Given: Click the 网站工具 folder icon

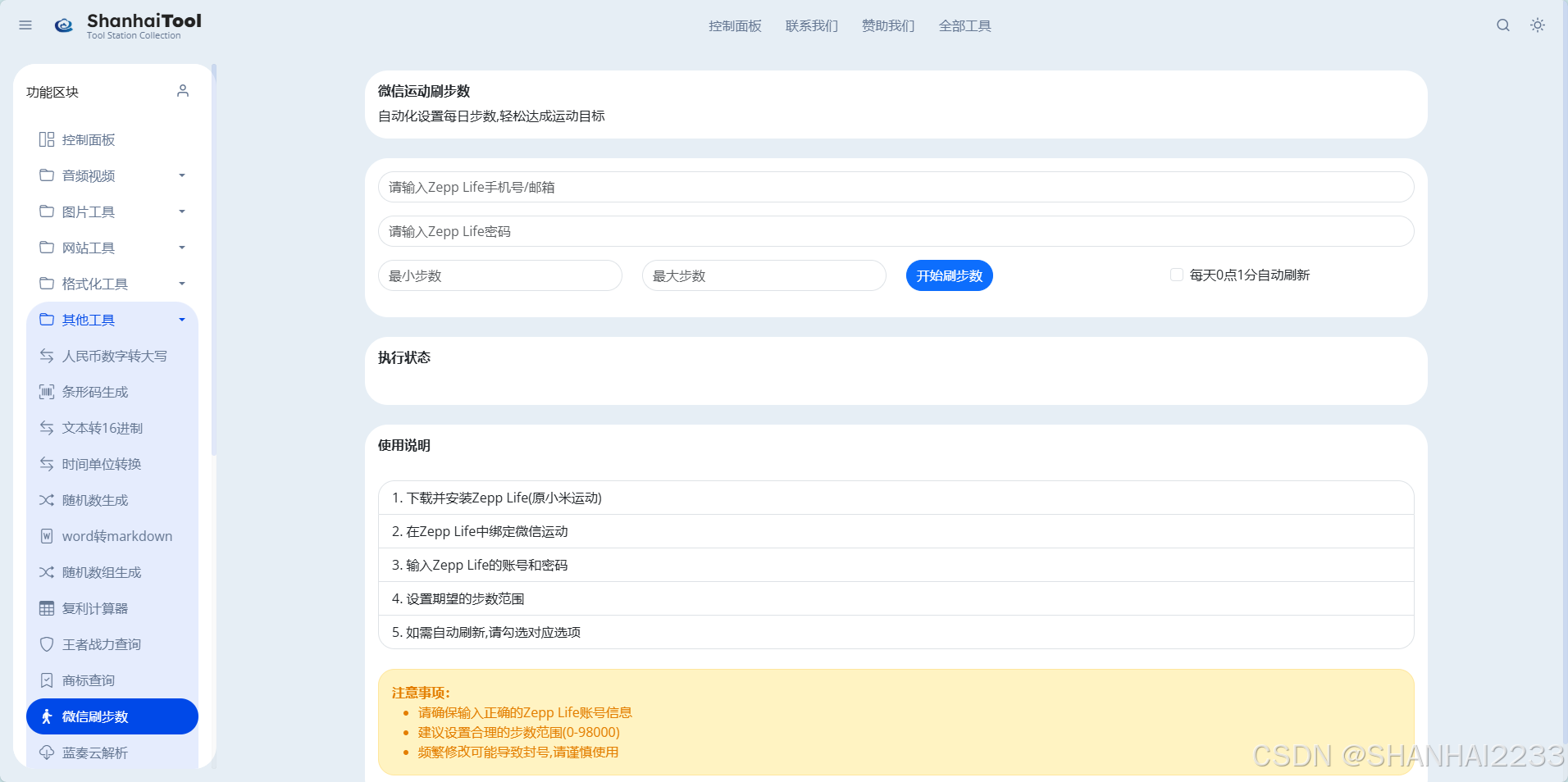Looking at the screenshot, I should (x=47, y=248).
